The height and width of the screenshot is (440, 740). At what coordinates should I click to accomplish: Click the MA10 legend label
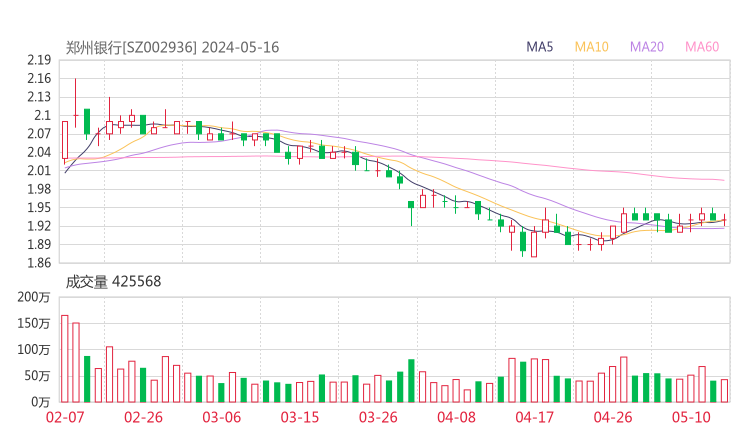pyautogui.click(x=591, y=47)
